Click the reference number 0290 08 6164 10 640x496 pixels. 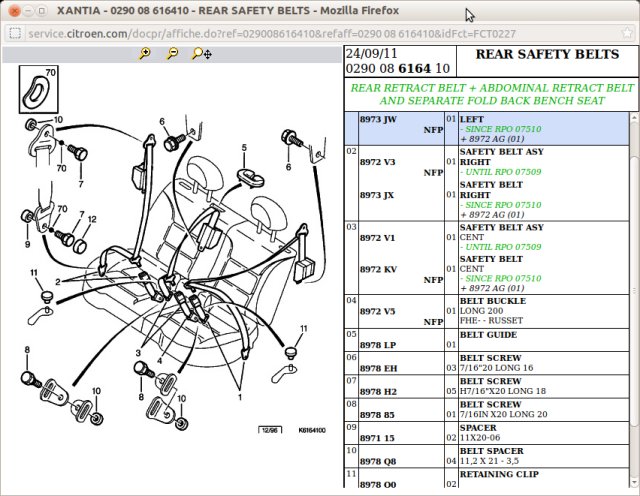[398, 69]
